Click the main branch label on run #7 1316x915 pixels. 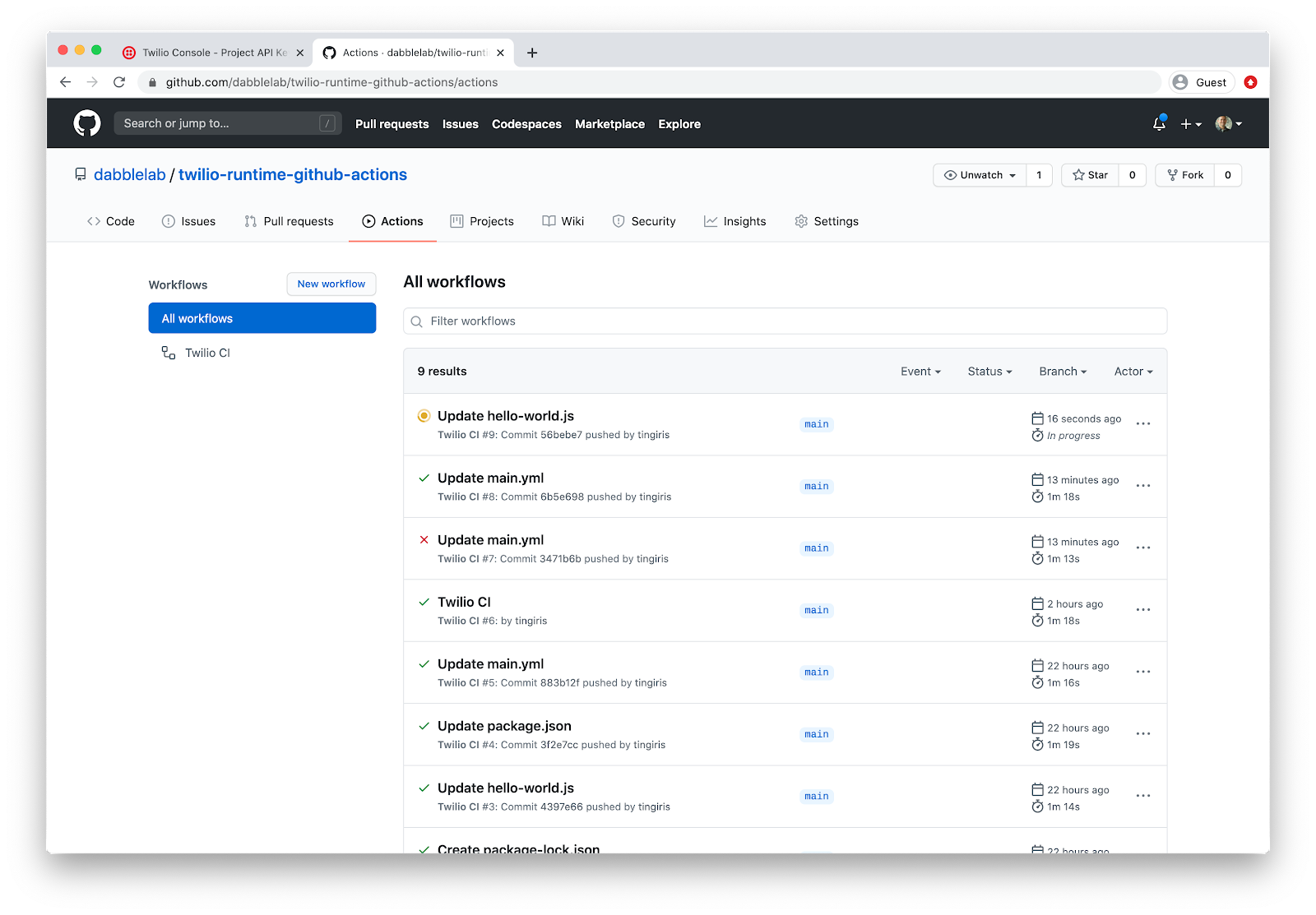(817, 548)
